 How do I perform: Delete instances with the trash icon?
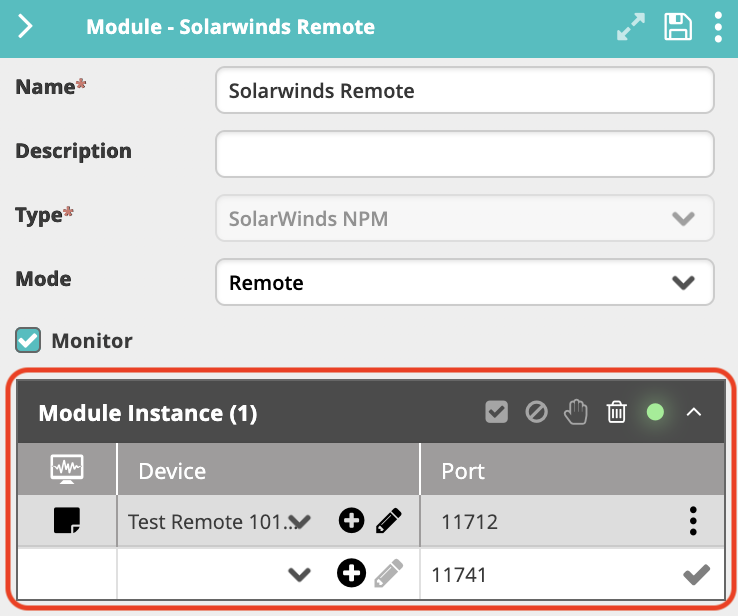click(616, 412)
